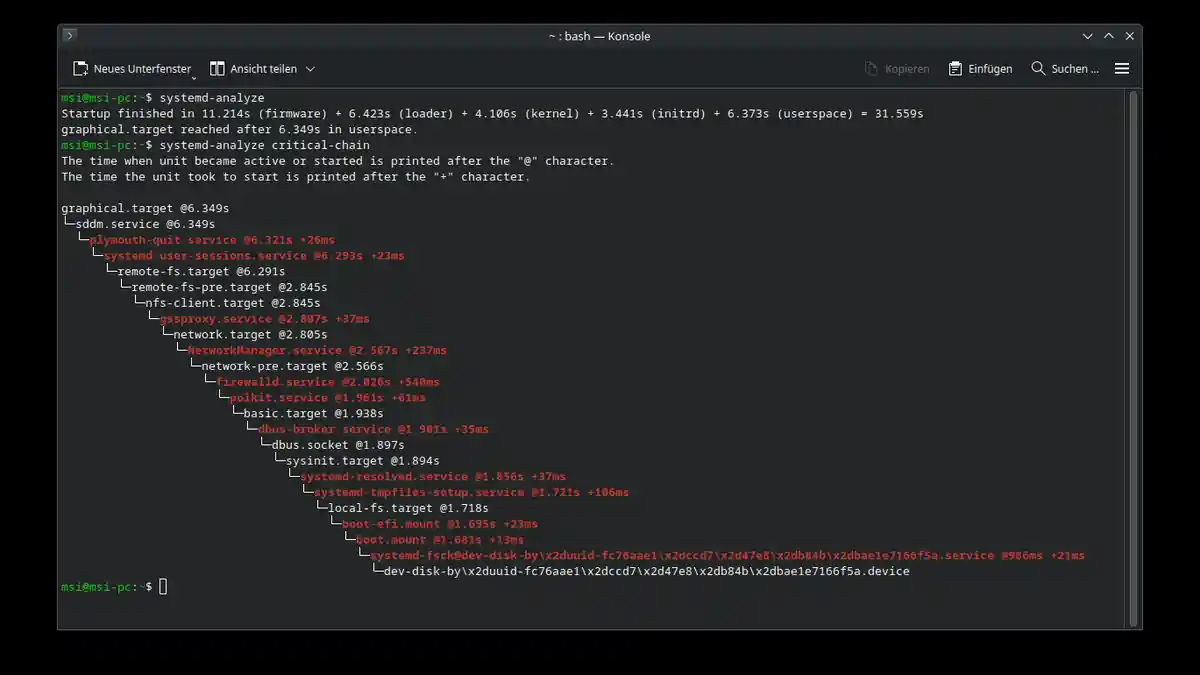Click the cursor at the last shell prompt

click(x=163, y=587)
